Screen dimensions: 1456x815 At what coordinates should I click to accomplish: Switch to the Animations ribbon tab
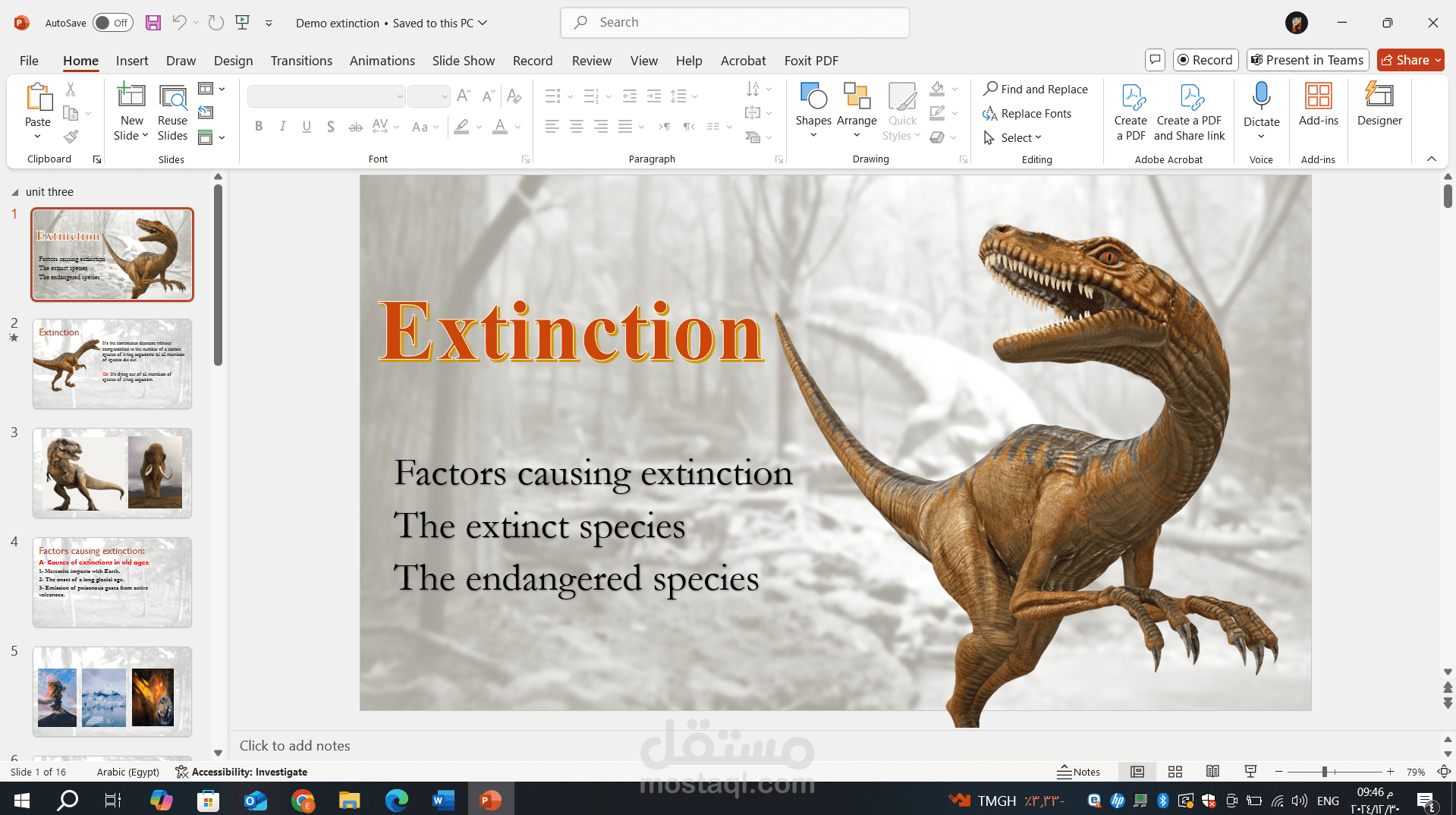(382, 61)
